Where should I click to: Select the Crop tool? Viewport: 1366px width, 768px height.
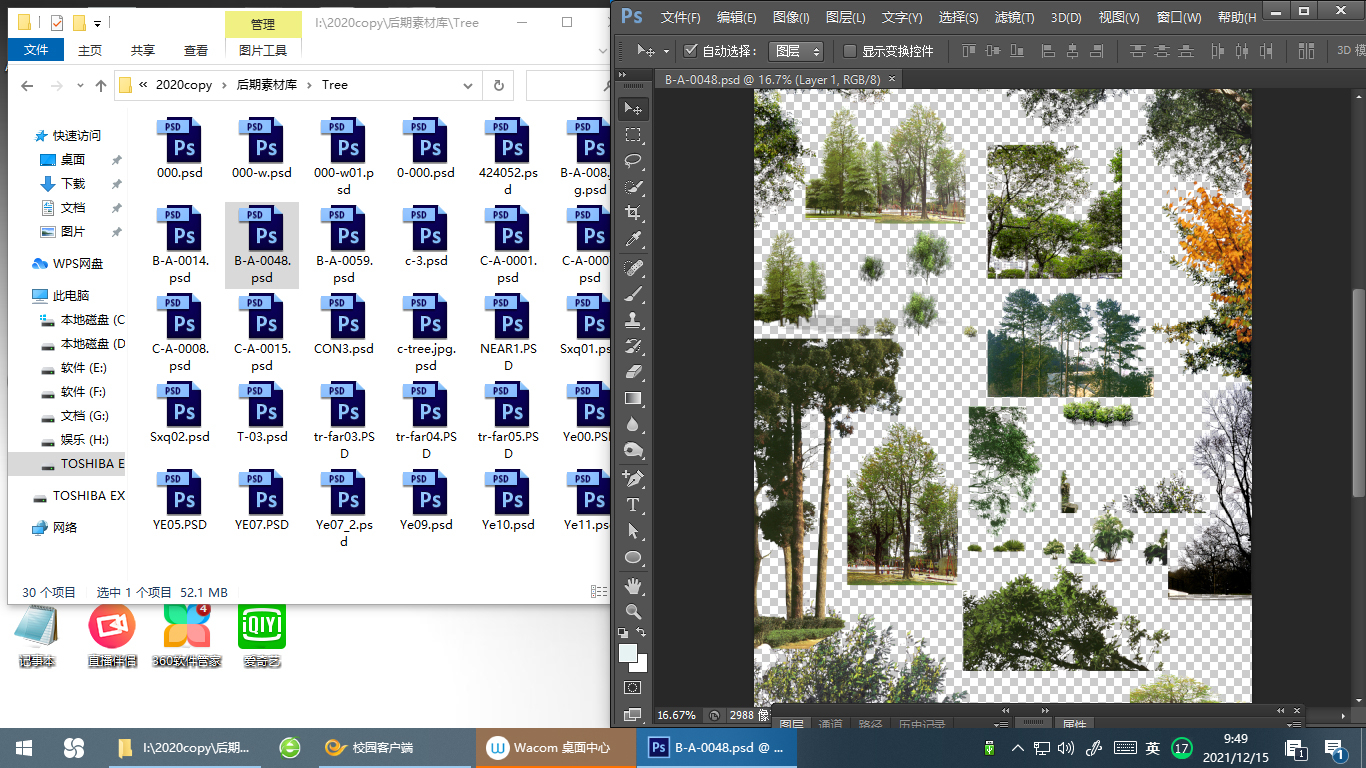point(633,213)
